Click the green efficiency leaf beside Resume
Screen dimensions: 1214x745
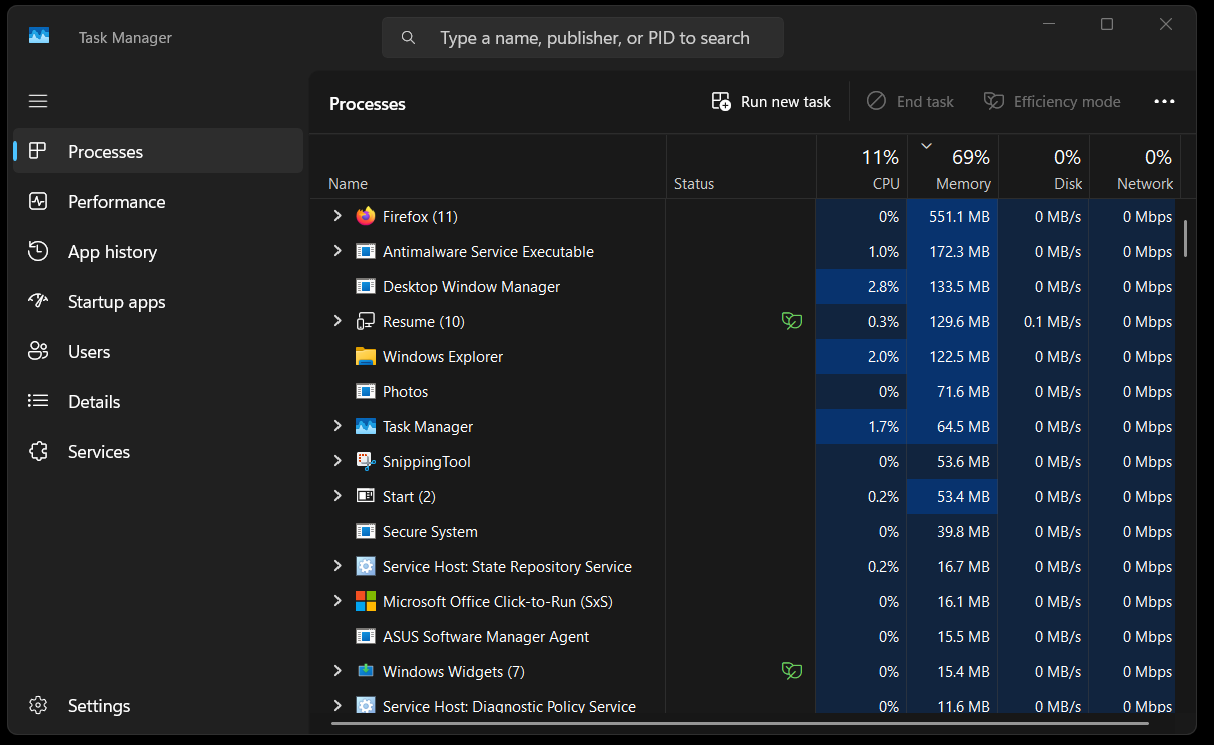click(x=791, y=321)
